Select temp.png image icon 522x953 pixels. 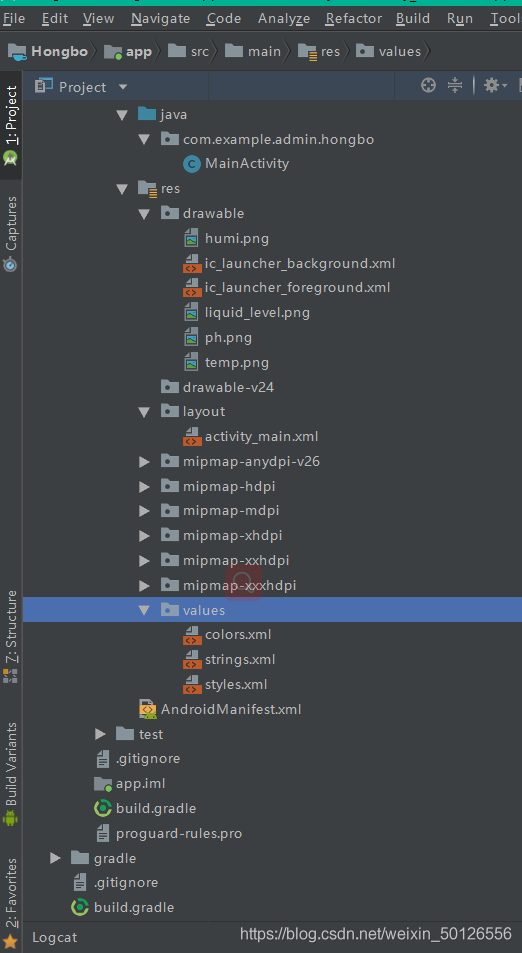pyautogui.click(x=191, y=362)
